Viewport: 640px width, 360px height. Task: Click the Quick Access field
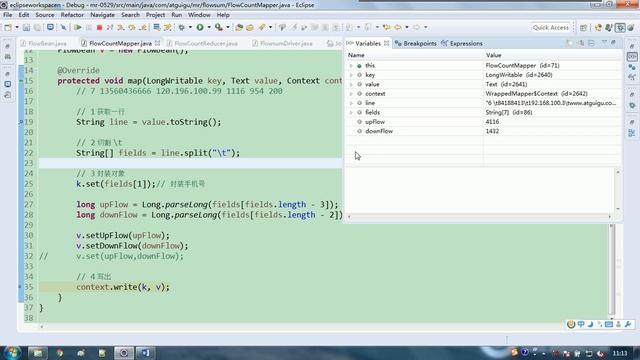coord(551,27)
